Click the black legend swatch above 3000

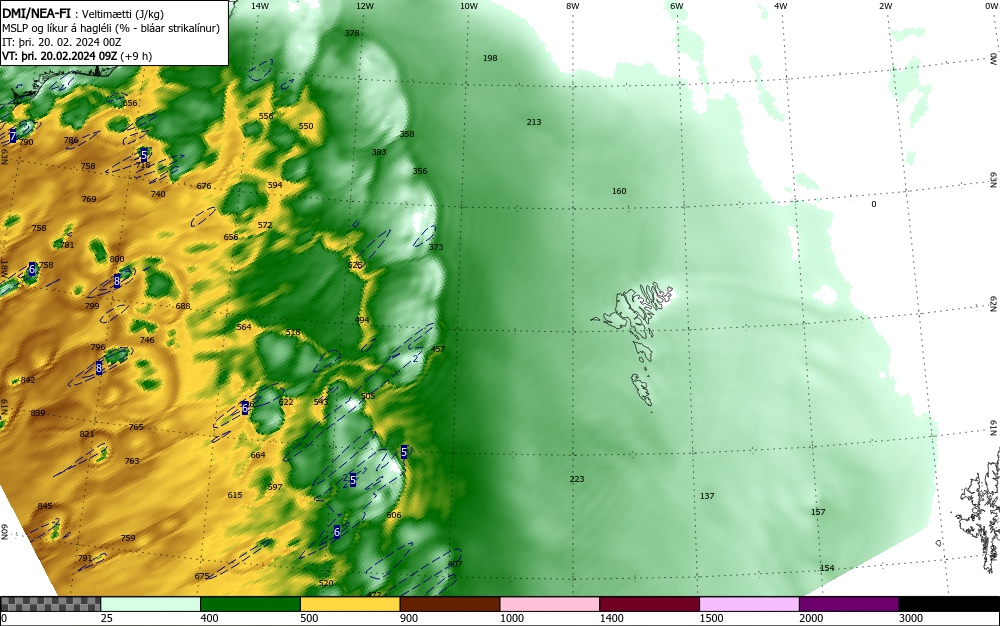pos(949,604)
